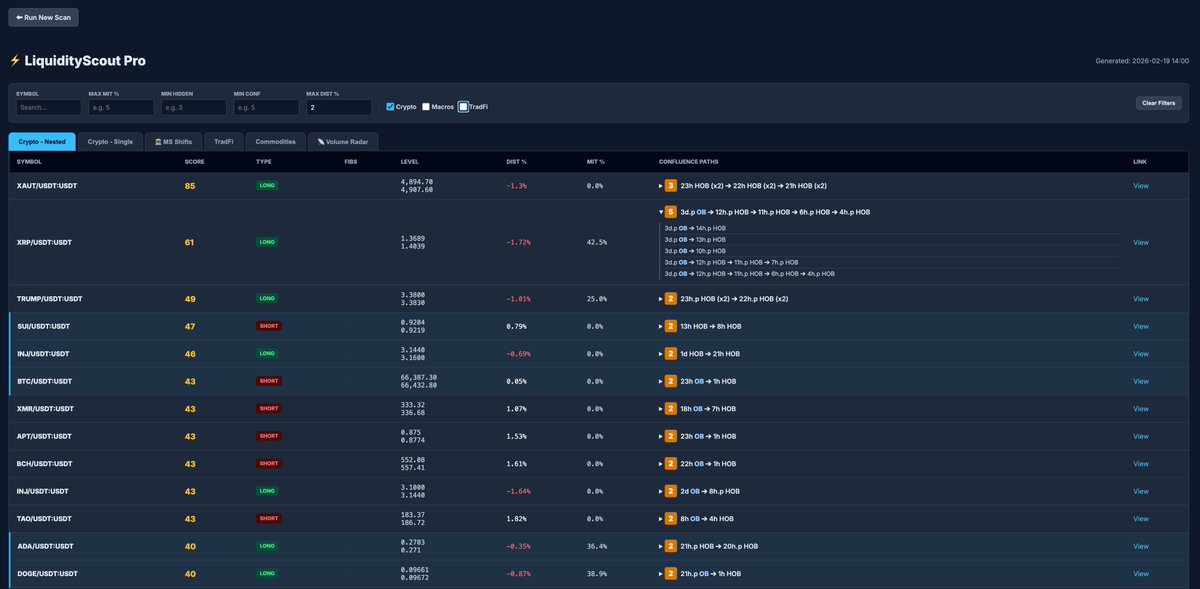The width and height of the screenshot is (1200, 589).
Task: Uncheck the Crypto checkbox
Action: point(390,106)
